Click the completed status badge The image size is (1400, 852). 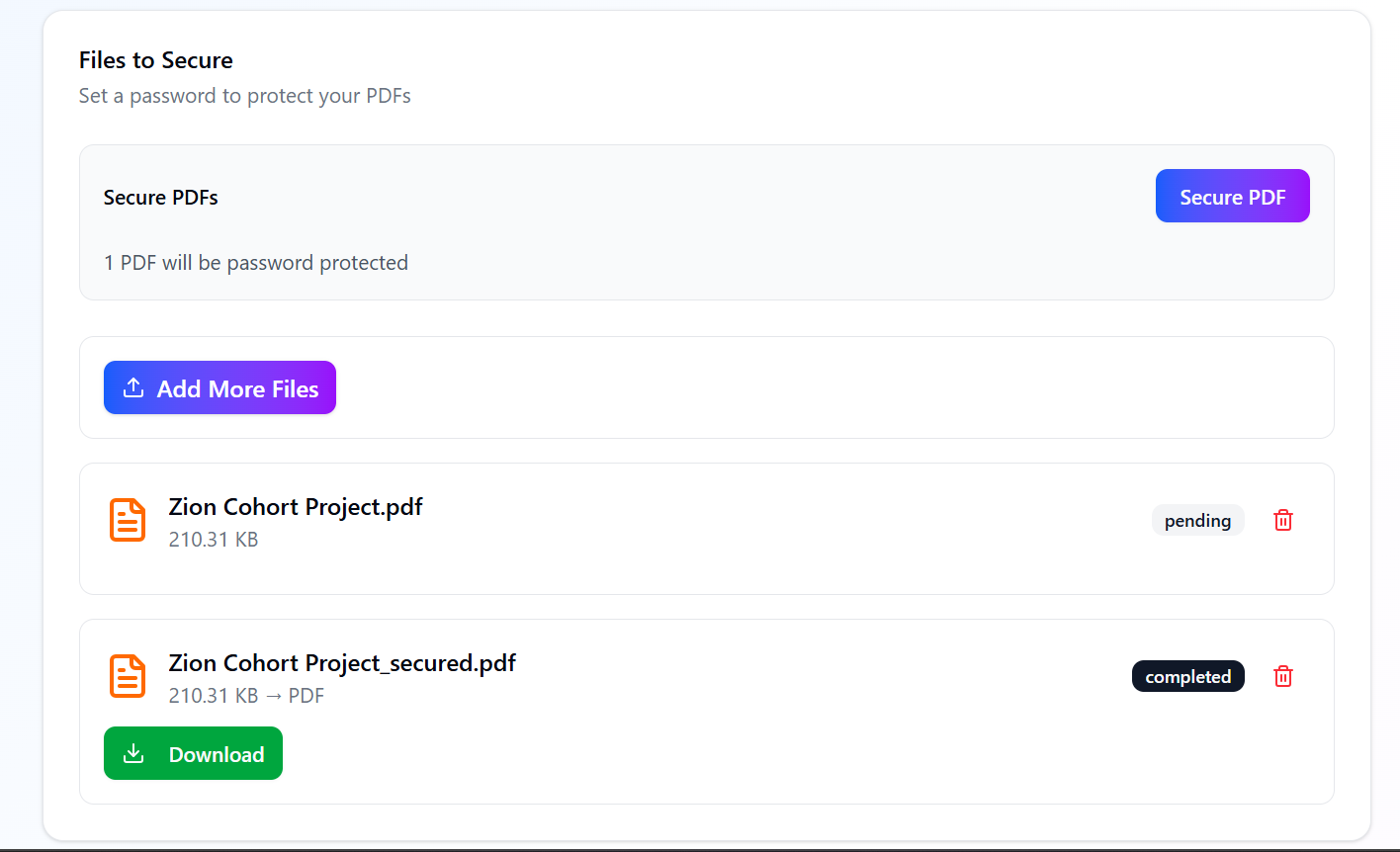(x=1187, y=677)
